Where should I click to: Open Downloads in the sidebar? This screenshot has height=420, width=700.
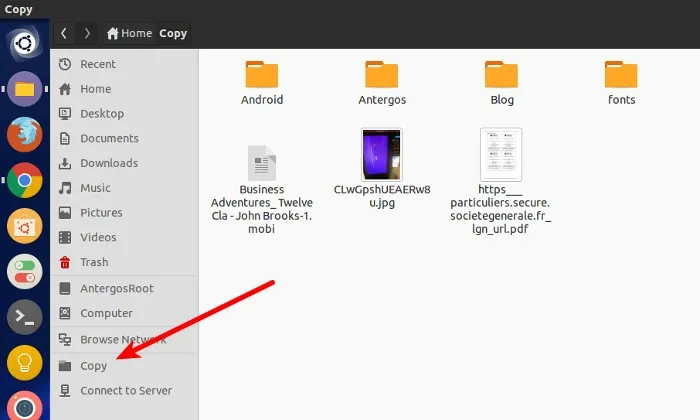point(124,163)
